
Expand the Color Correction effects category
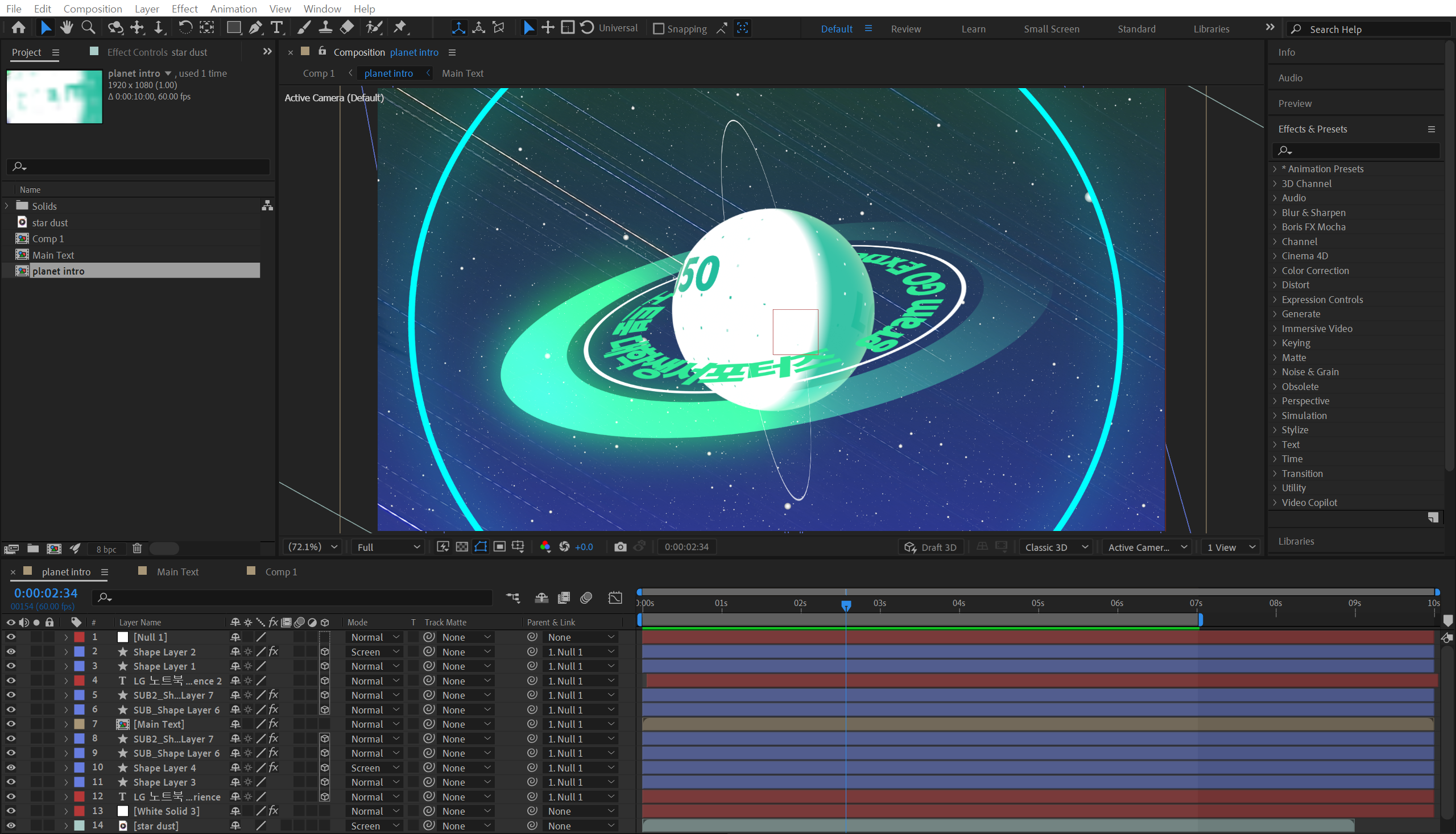pyautogui.click(x=1275, y=271)
